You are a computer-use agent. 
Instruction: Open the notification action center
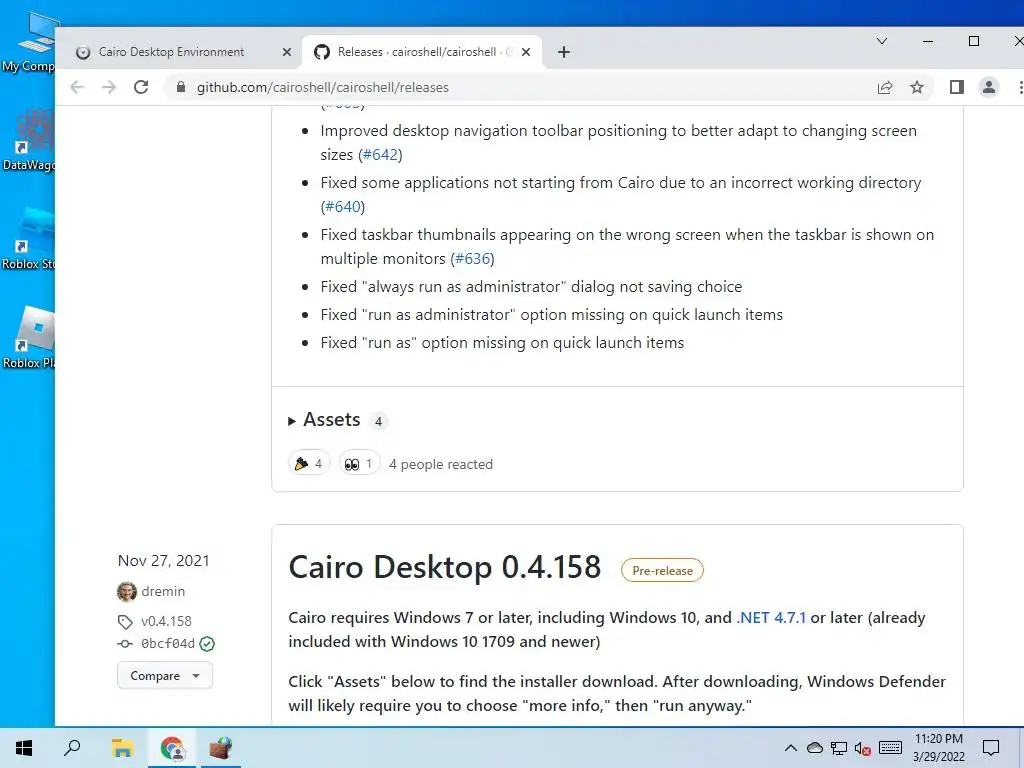point(991,748)
